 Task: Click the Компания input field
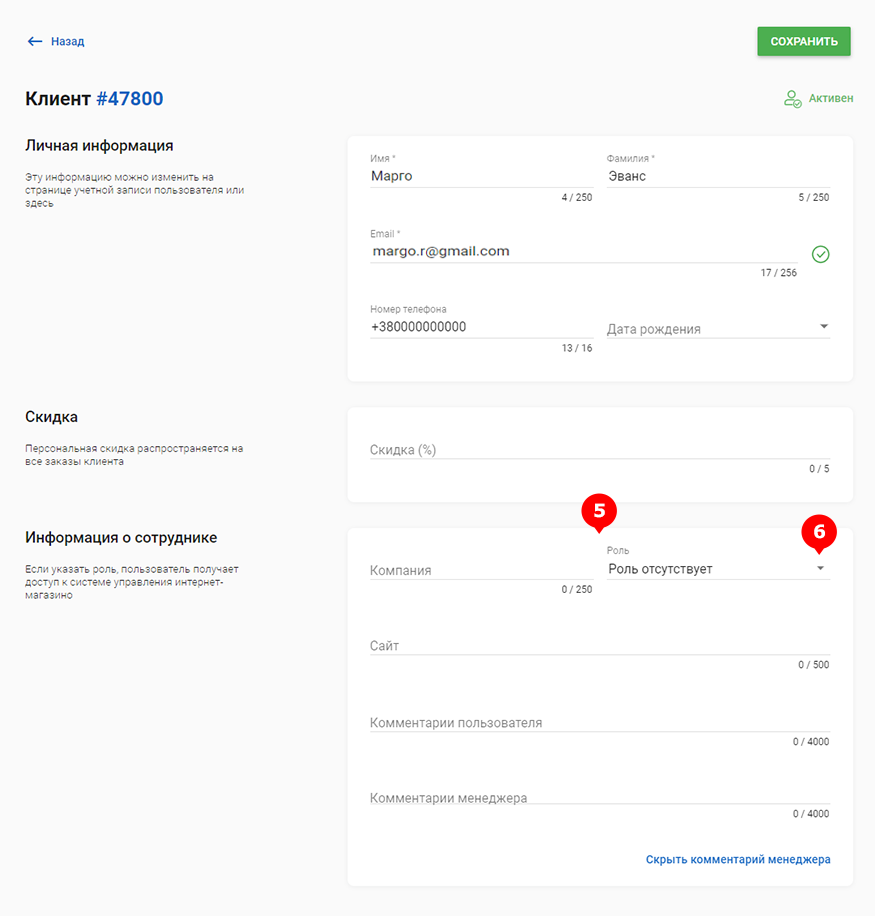coord(481,570)
